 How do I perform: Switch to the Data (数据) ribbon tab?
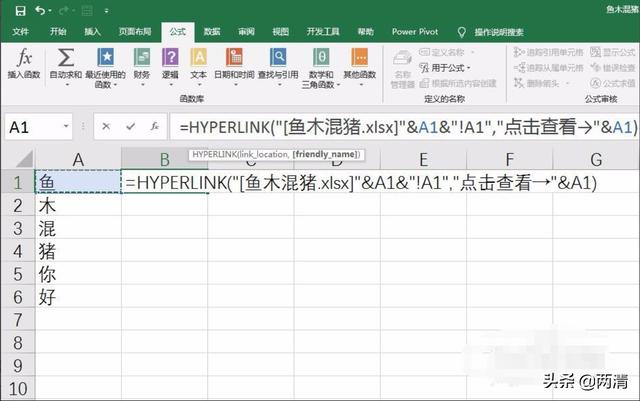[212, 32]
